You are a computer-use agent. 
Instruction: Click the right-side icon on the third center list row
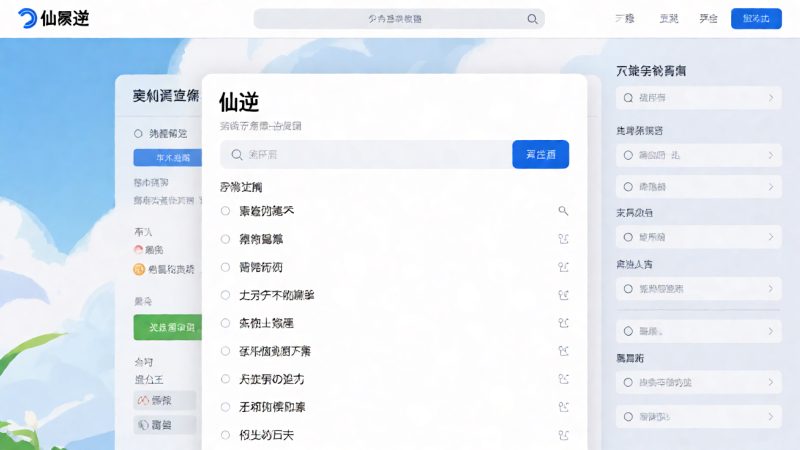563,267
